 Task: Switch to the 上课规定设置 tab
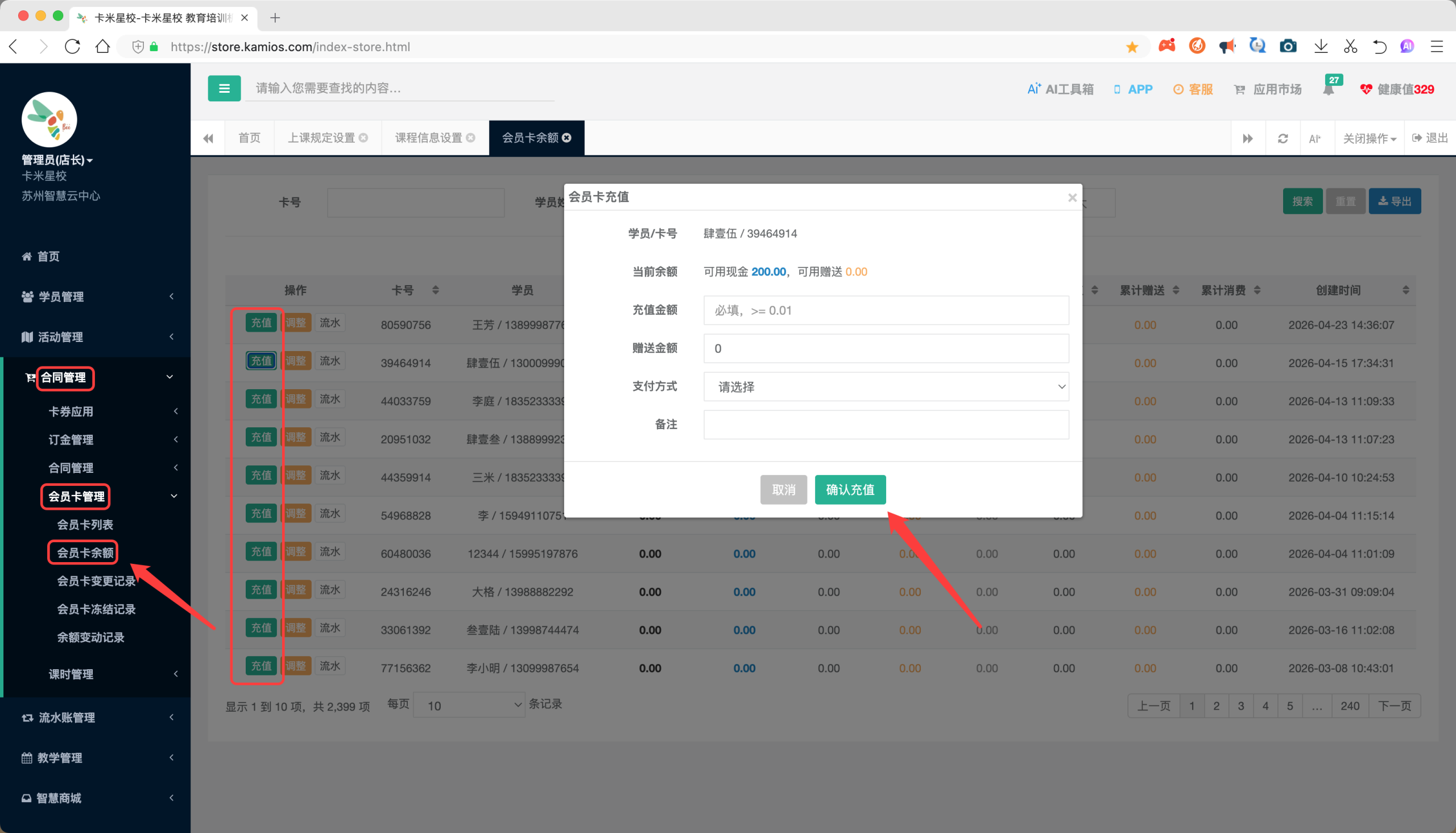321,138
